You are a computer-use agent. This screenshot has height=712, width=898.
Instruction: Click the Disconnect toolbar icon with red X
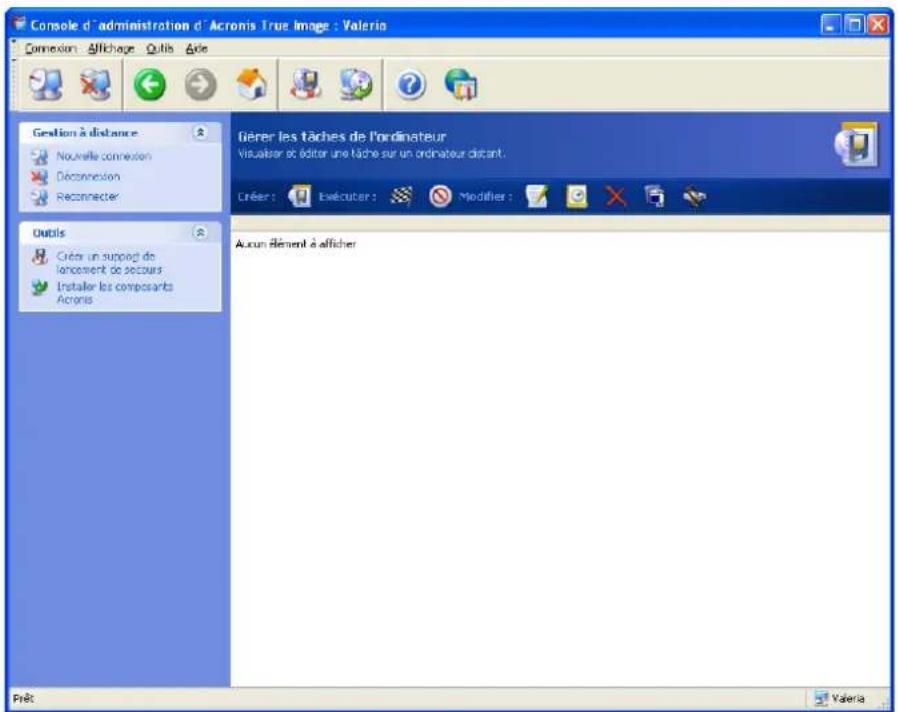click(x=96, y=85)
